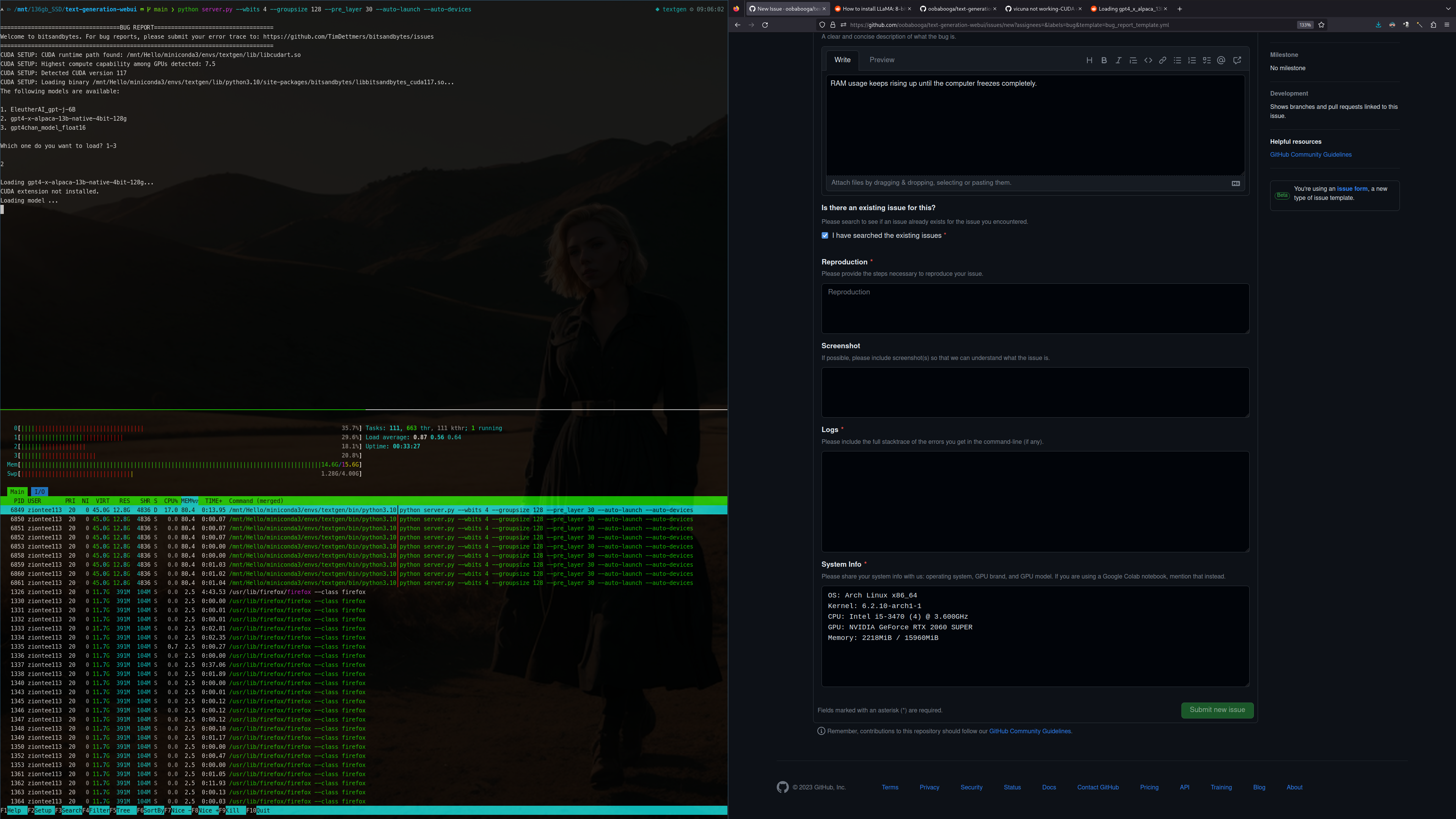Toggle the bookmark star in the address bar
The width and height of the screenshot is (1456, 819).
[x=1321, y=25]
